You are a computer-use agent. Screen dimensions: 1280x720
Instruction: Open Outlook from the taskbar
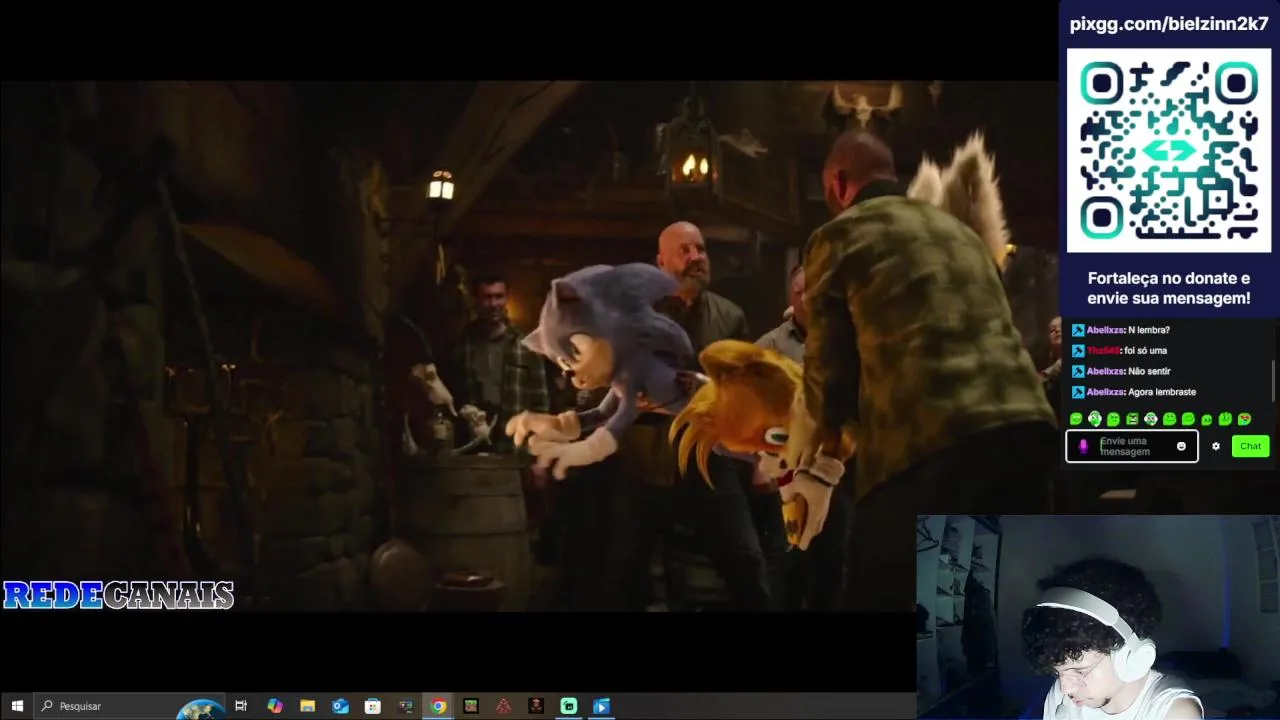[x=340, y=706]
